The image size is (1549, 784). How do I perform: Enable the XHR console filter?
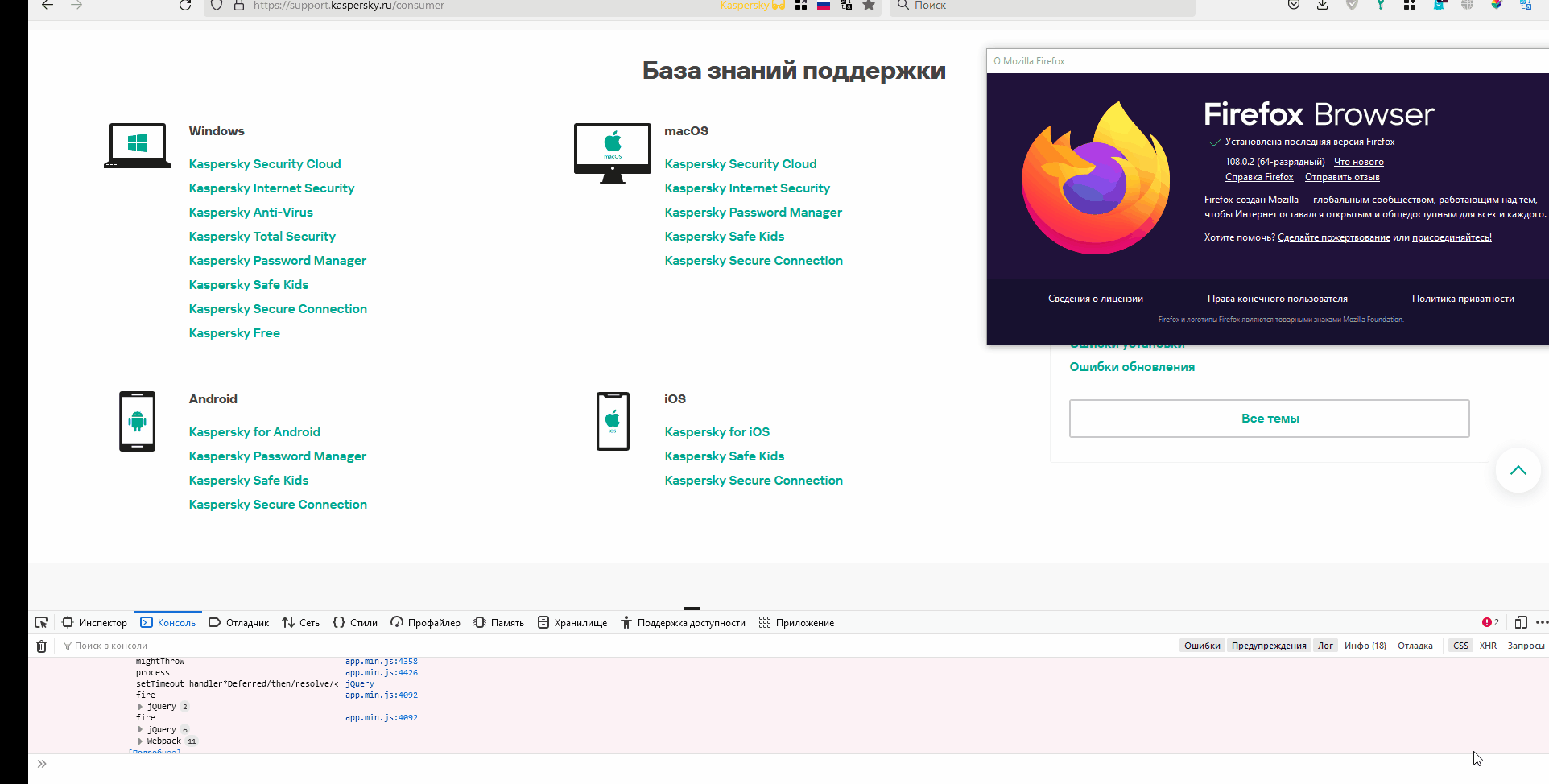click(1488, 646)
